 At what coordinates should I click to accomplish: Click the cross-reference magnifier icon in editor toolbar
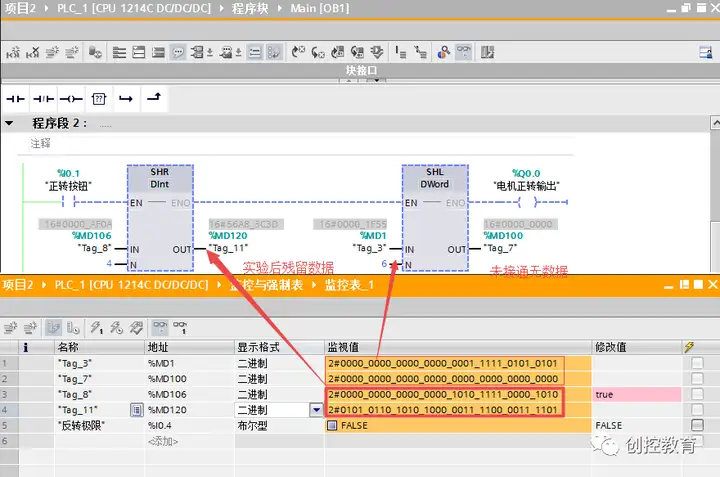click(444, 52)
